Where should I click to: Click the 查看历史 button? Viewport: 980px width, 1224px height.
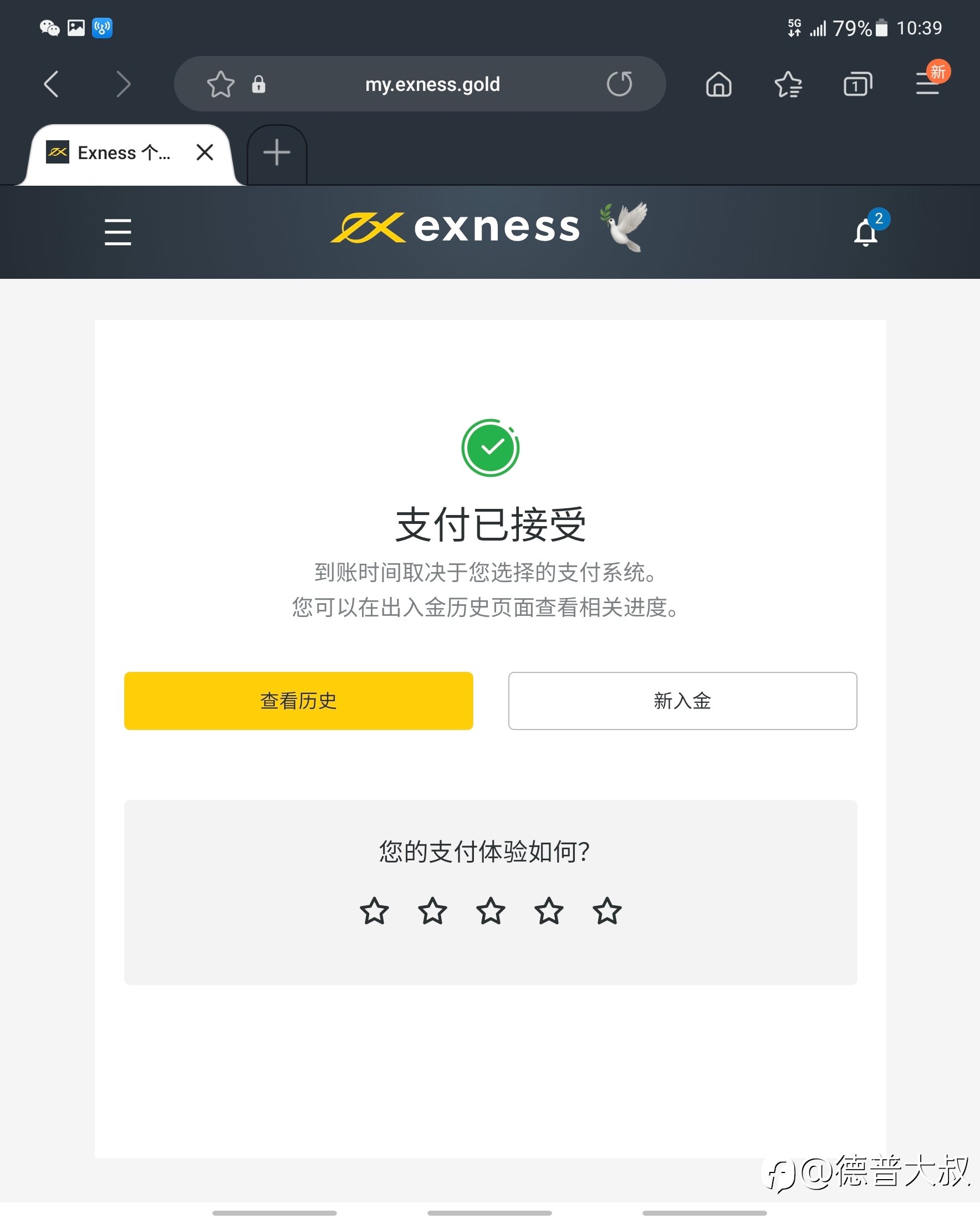pyautogui.click(x=299, y=701)
